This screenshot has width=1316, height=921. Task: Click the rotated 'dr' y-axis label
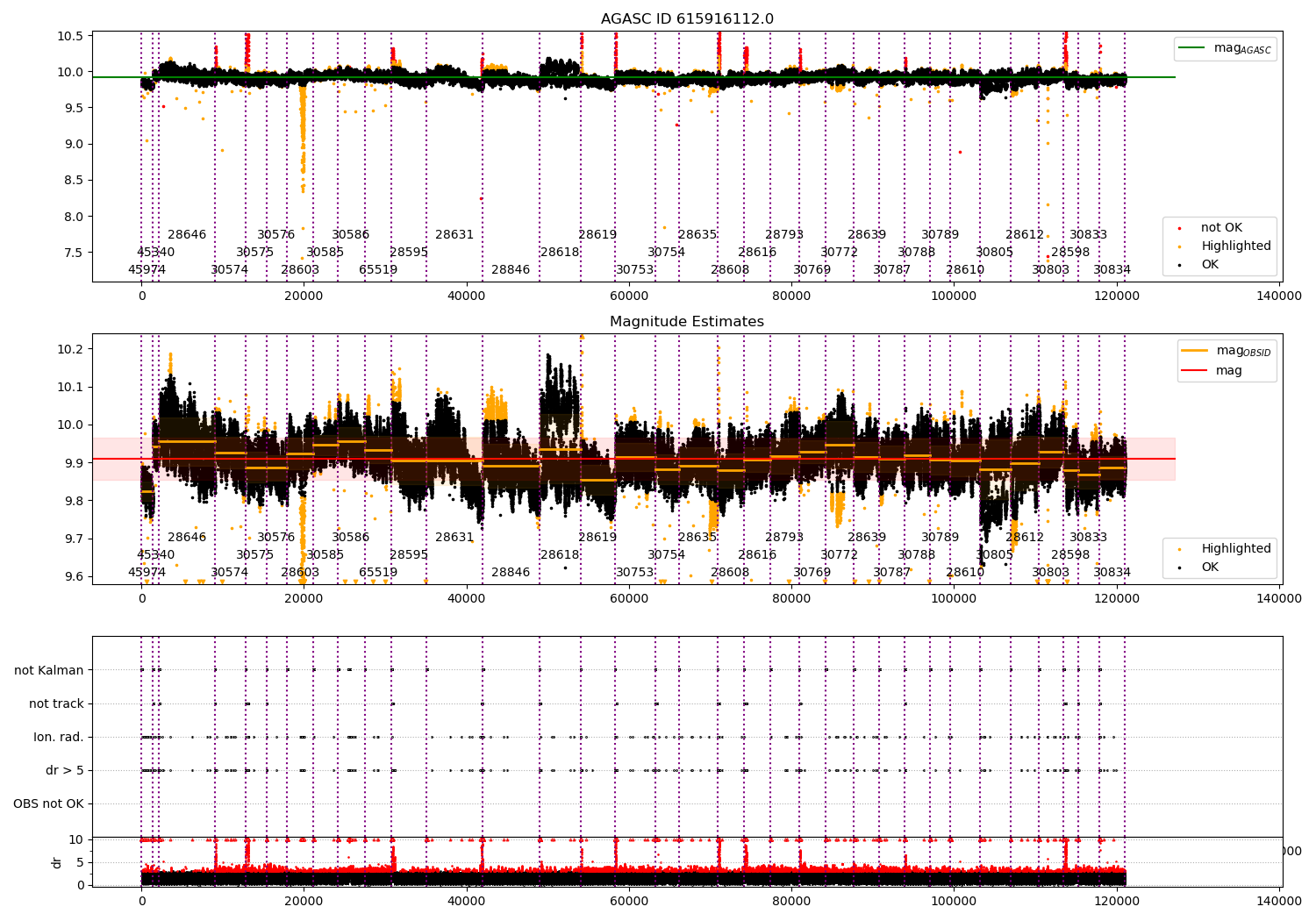(x=57, y=862)
